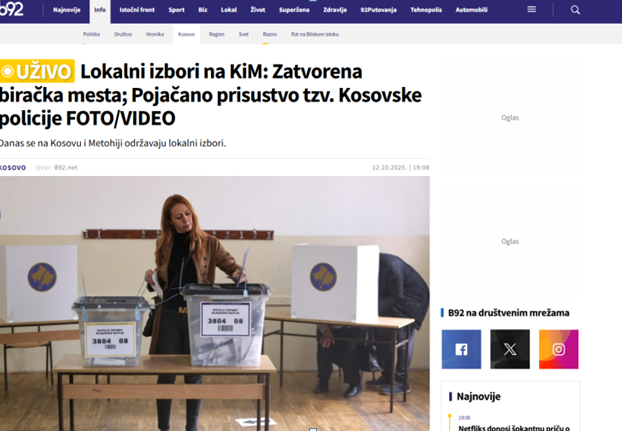Open B92 Facebook page icon
Viewport: 622px width, 431px height.
461,349
